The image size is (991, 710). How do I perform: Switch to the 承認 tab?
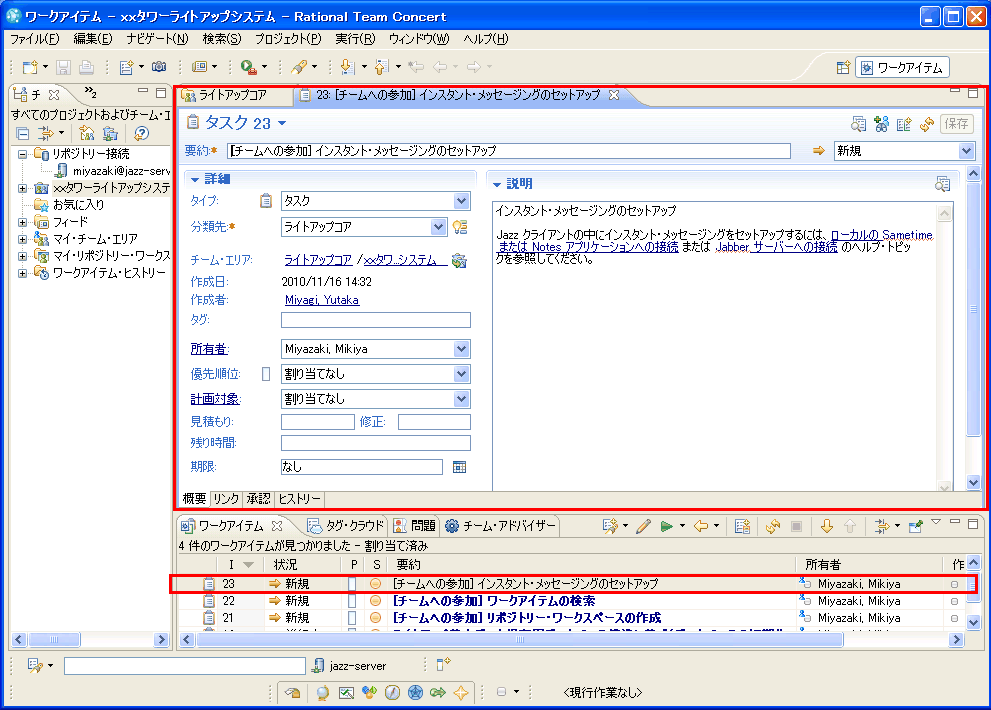[258, 499]
